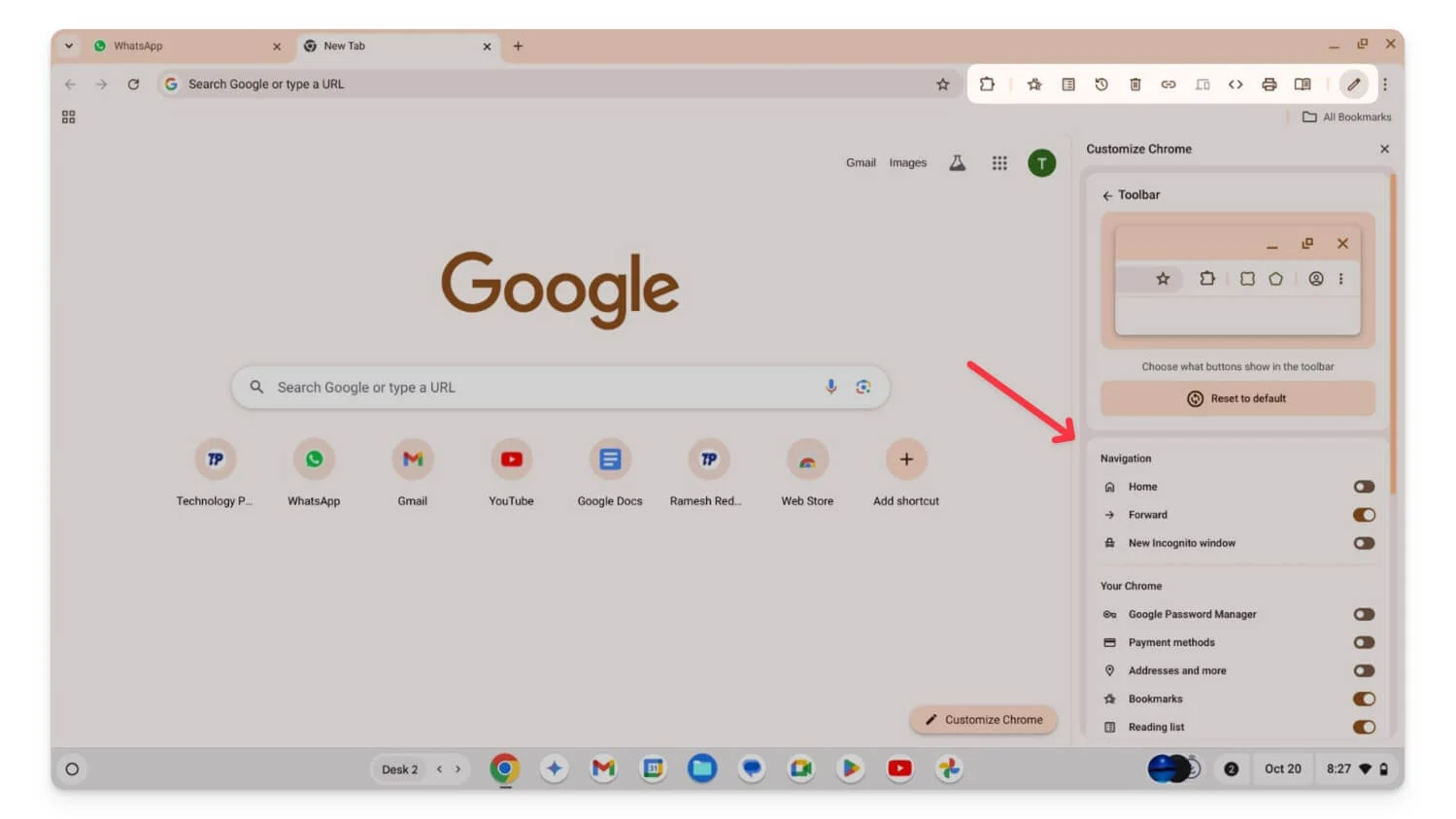1456x819 pixels.
Task: Select the New Tab tab
Action: coord(398,46)
